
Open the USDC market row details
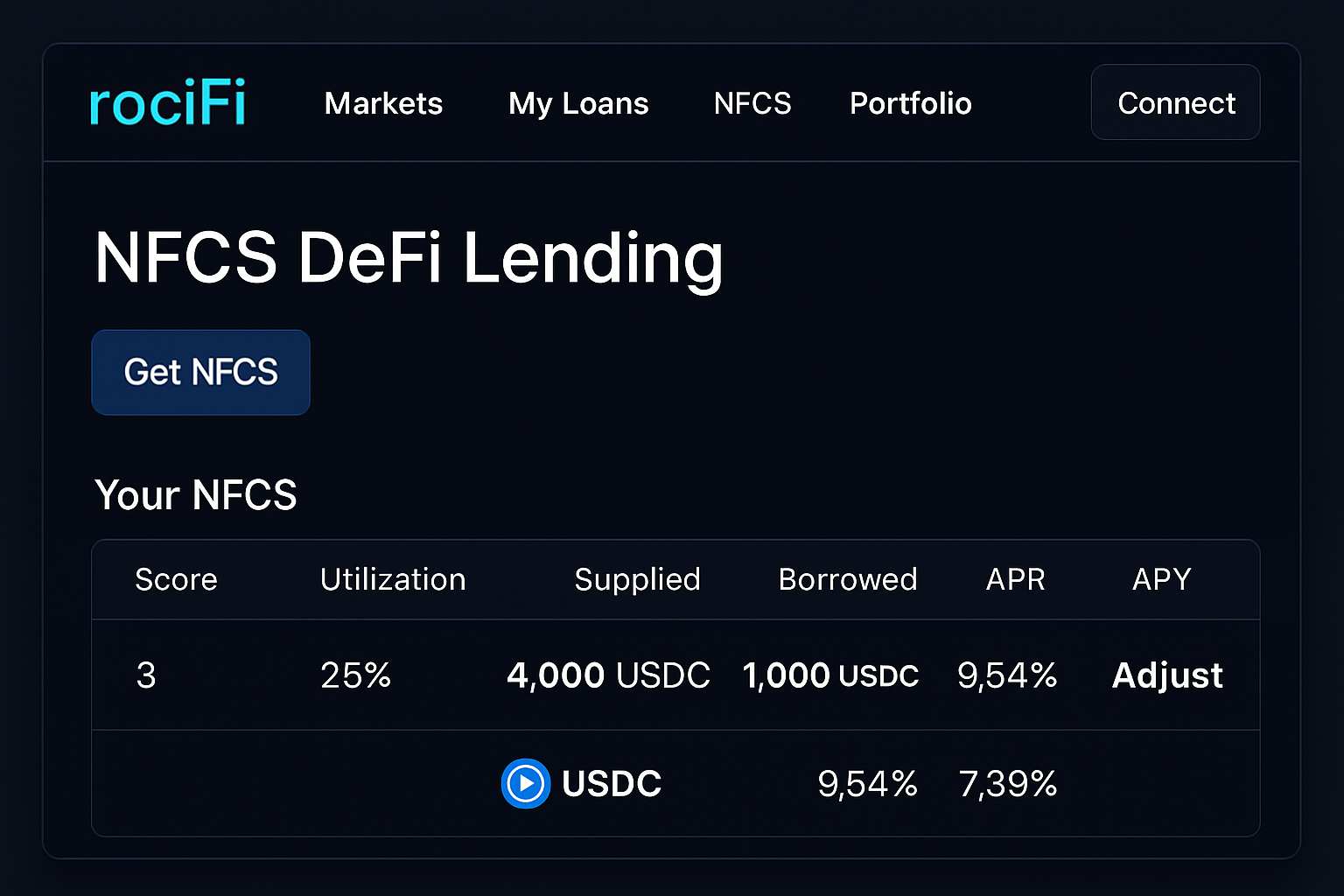pyautogui.click(x=611, y=783)
